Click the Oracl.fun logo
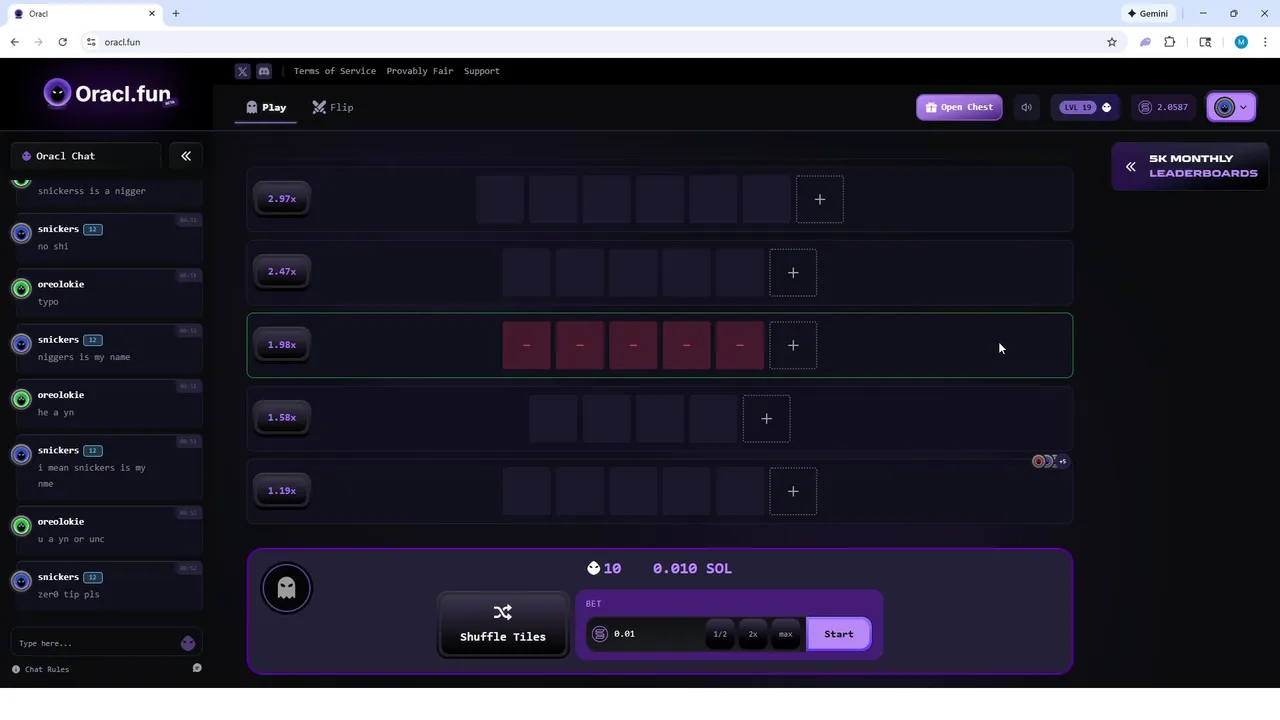The width and height of the screenshot is (1280, 720). click(109, 94)
